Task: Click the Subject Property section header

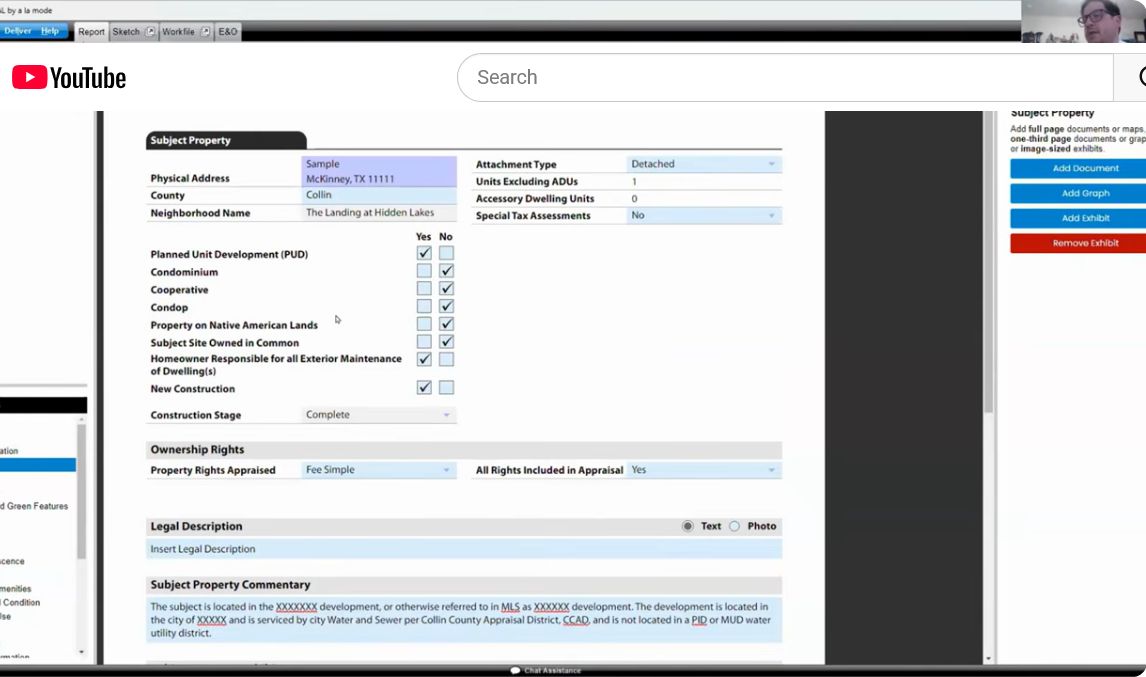Action: click(226, 140)
